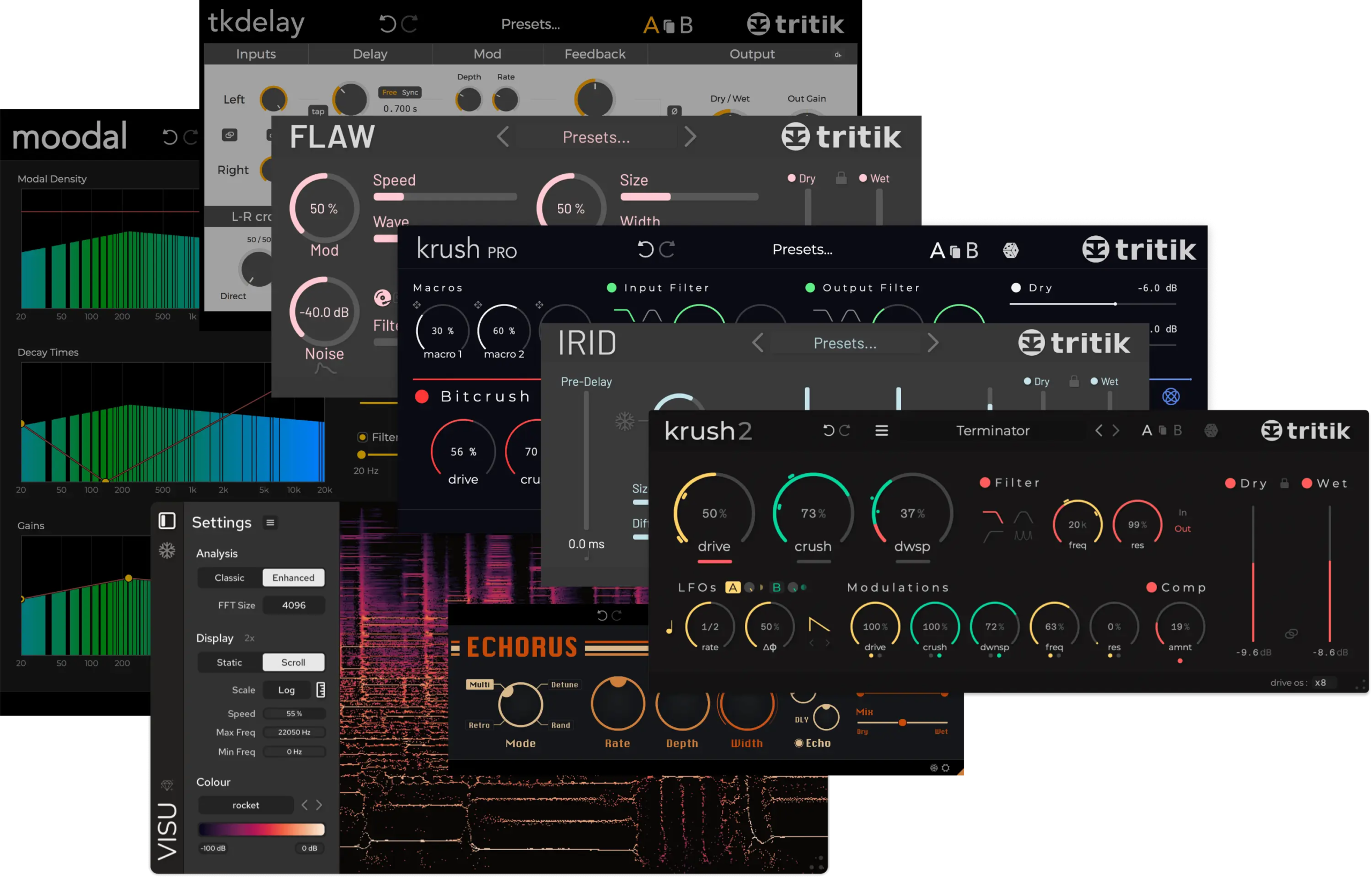Select the band-pass filter shape in krush2
Viewport: 1372px width, 878px height.
pos(1023,517)
